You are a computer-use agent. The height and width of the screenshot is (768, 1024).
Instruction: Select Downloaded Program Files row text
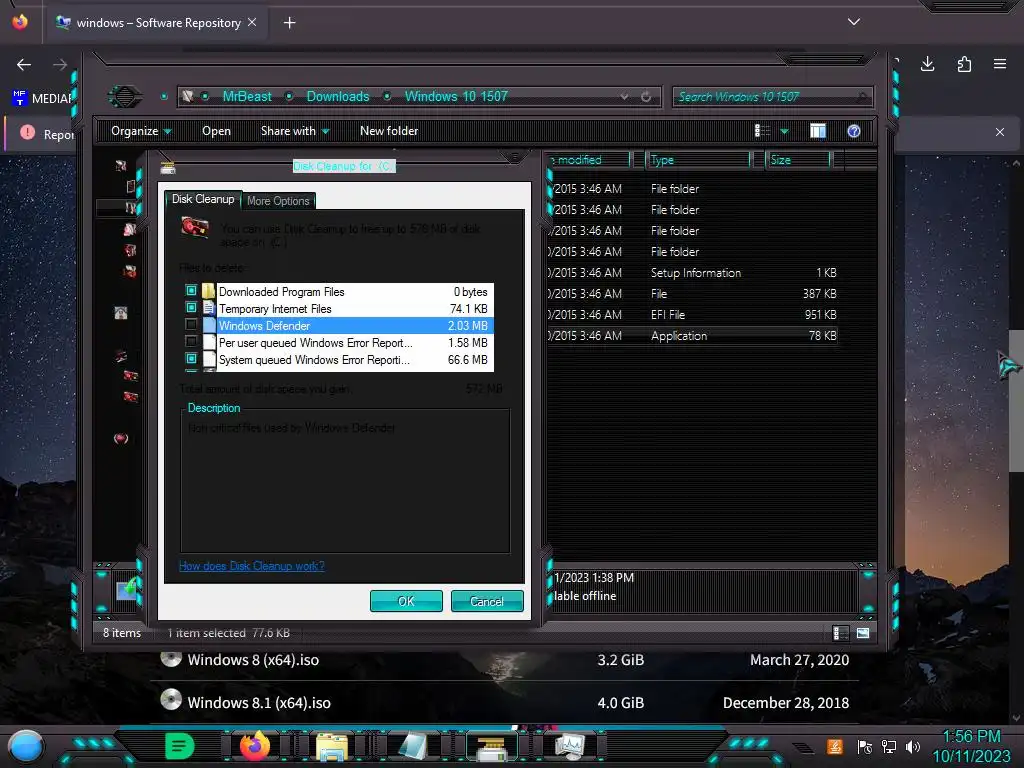click(281, 292)
